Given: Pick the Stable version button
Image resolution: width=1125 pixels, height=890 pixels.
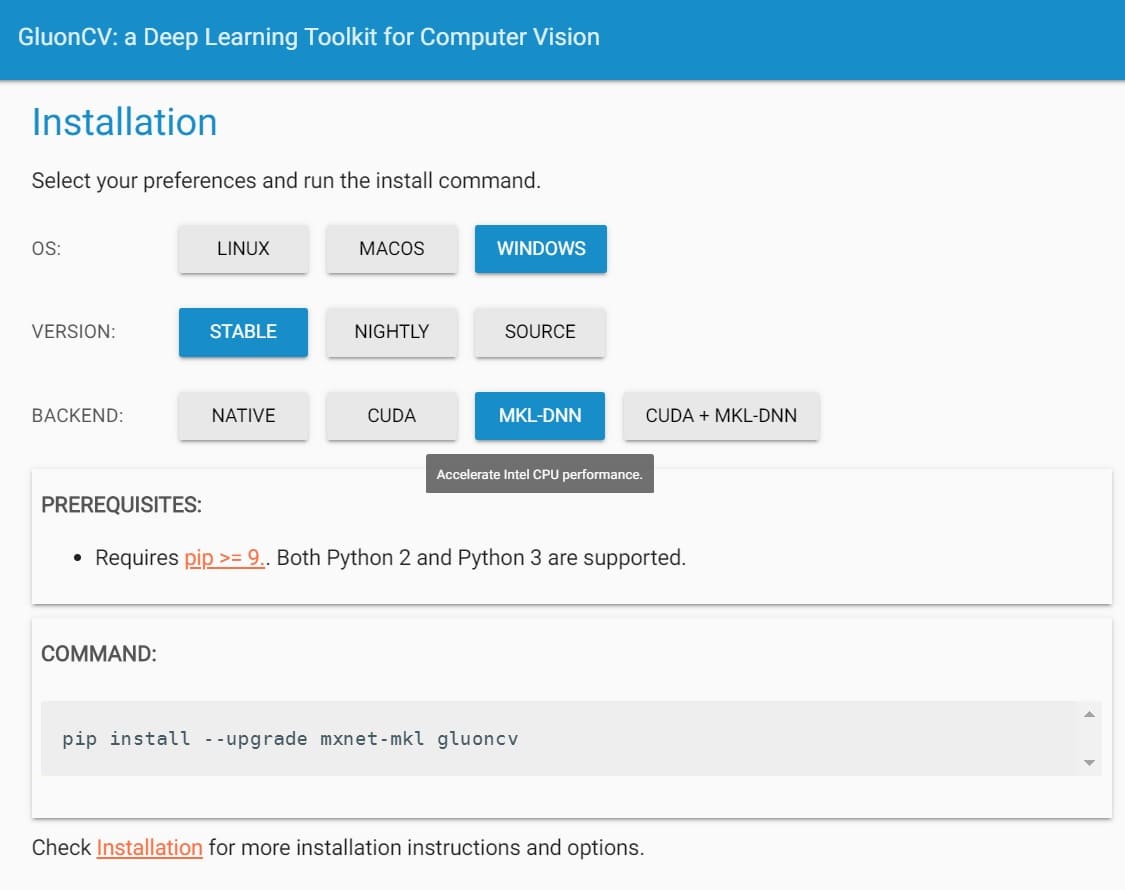Looking at the screenshot, I should 243,332.
